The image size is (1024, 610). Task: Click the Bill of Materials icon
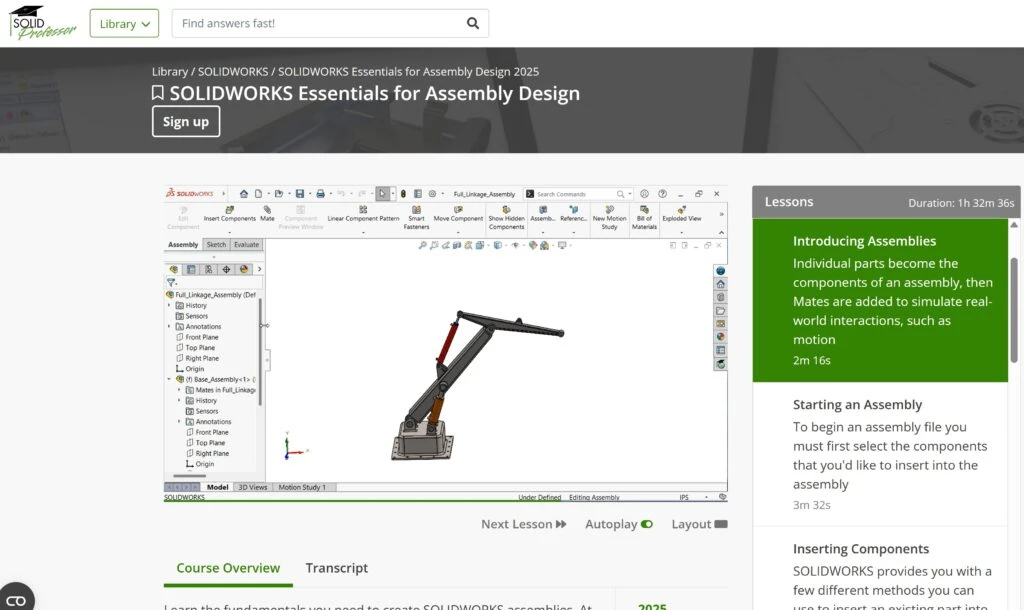coord(644,210)
